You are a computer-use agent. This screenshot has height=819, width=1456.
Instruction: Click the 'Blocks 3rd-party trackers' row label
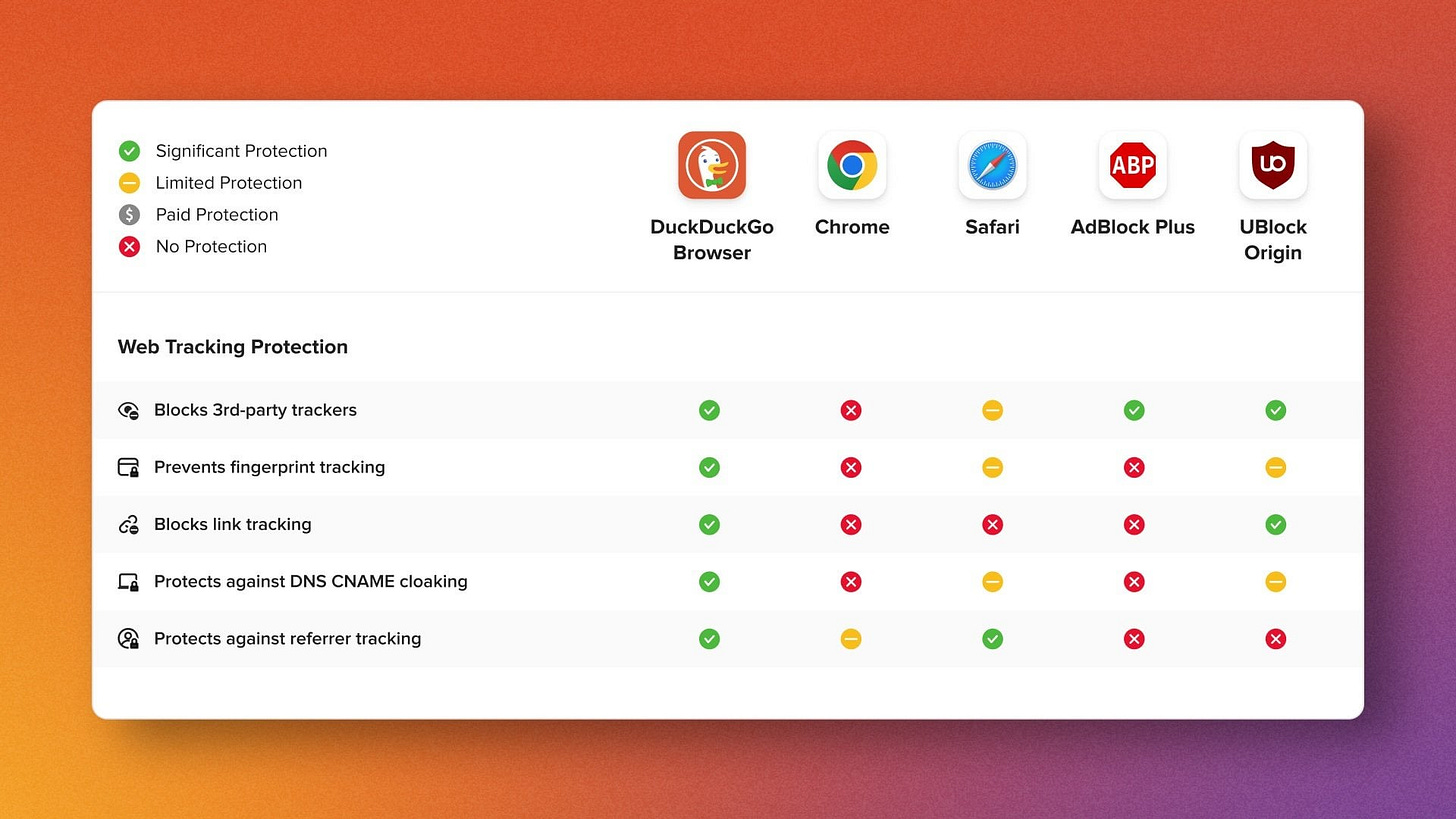click(x=255, y=410)
